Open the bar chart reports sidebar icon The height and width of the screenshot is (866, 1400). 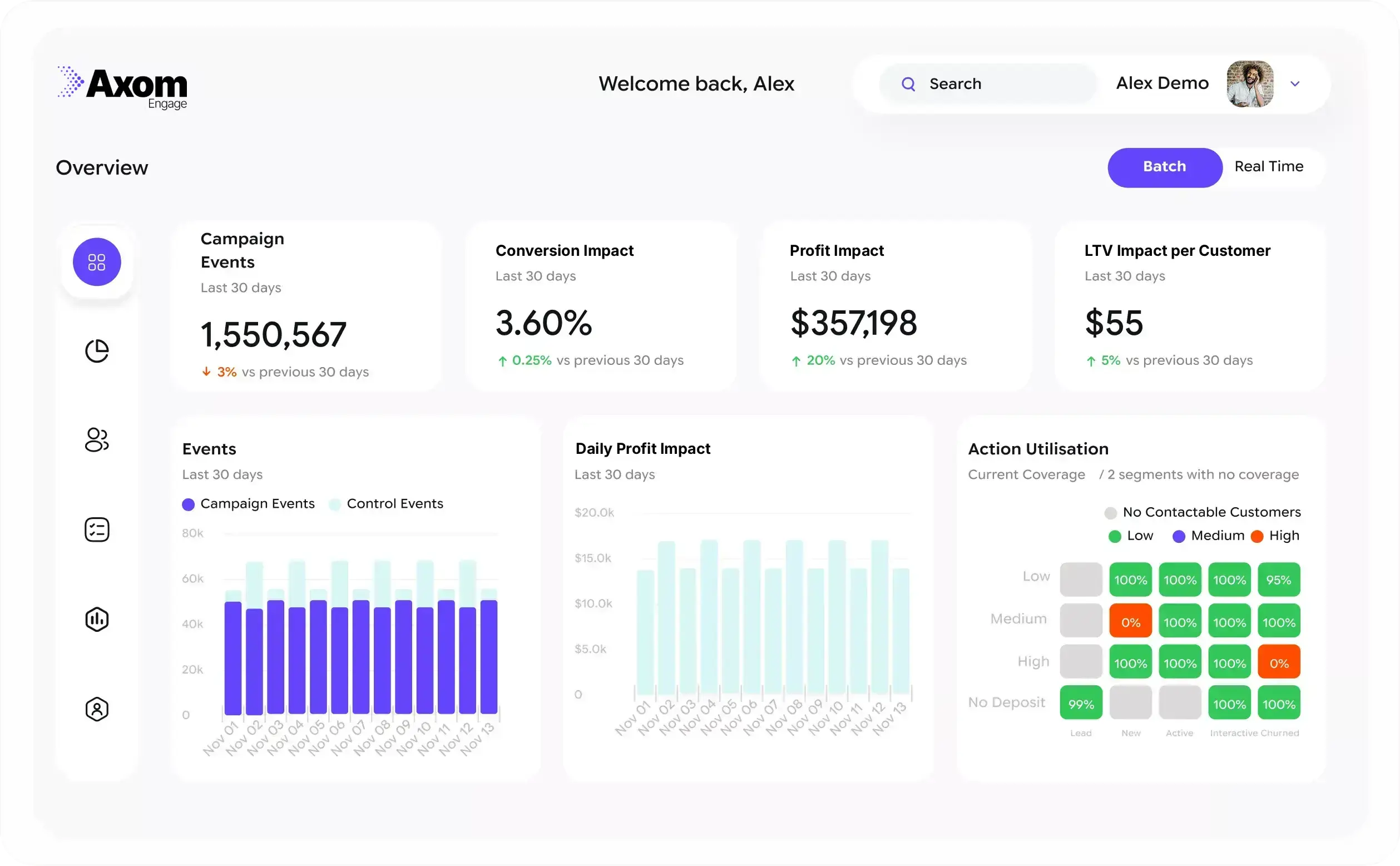click(97, 619)
